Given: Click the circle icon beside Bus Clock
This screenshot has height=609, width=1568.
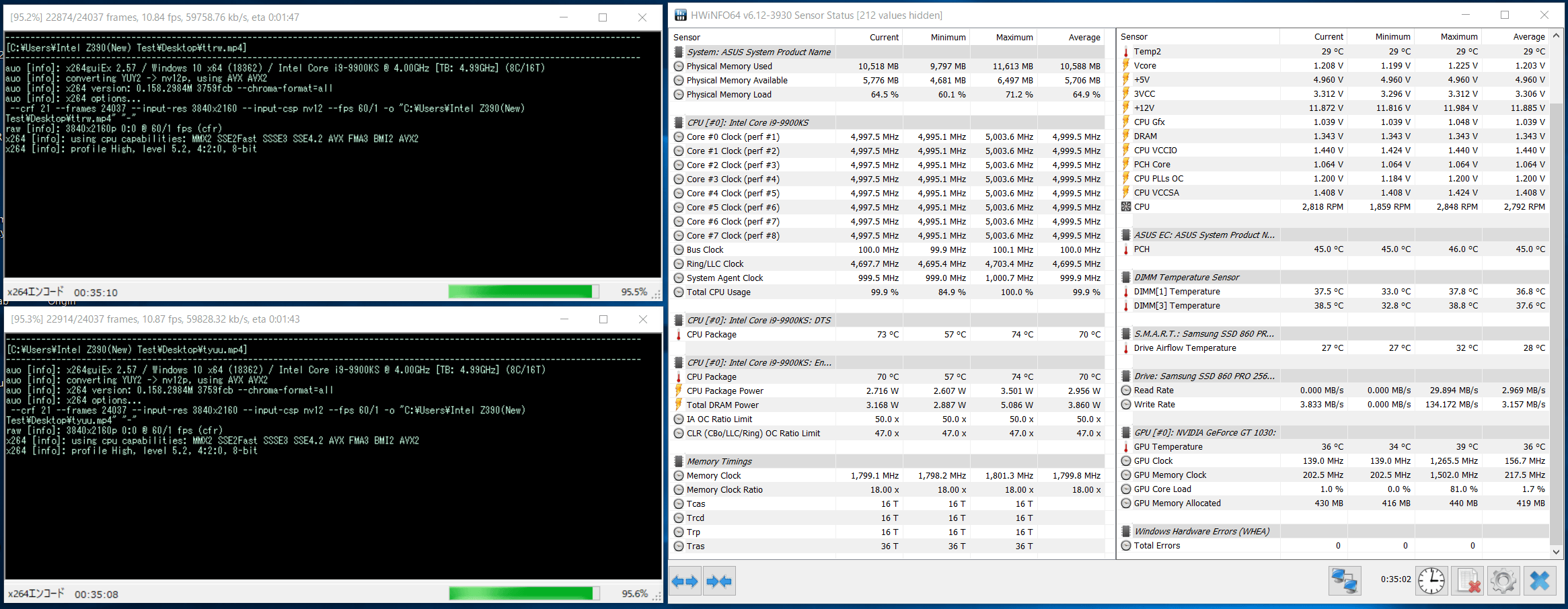Looking at the screenshot, I should point(679,249).
